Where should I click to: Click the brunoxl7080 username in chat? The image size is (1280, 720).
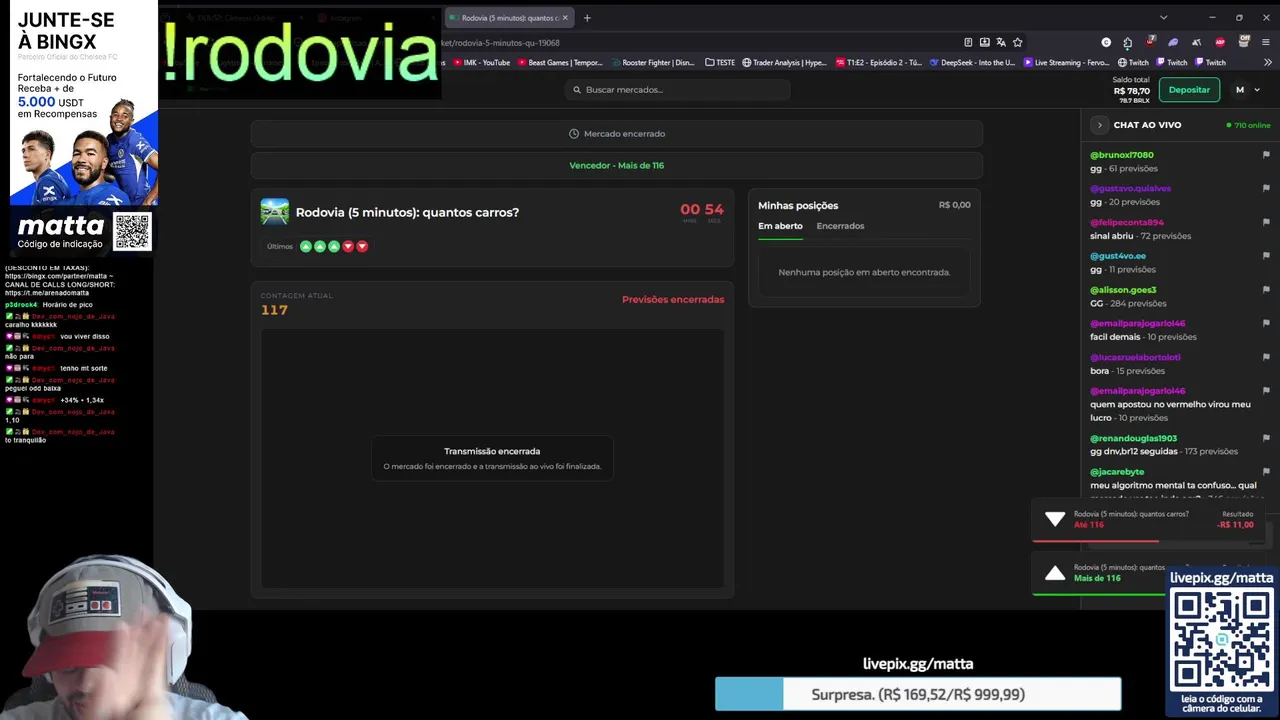(x=1121, y=155)
